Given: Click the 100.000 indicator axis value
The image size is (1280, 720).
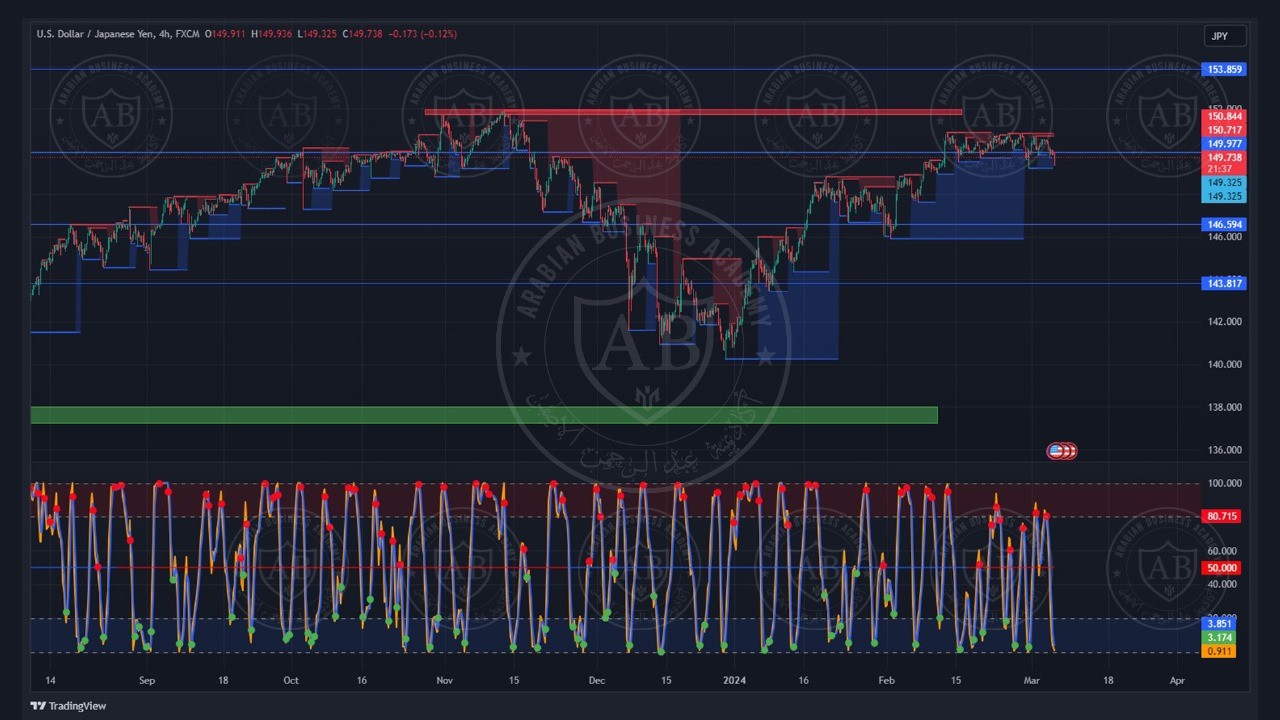Looking at the screenshot, I should pos(1224,484).
